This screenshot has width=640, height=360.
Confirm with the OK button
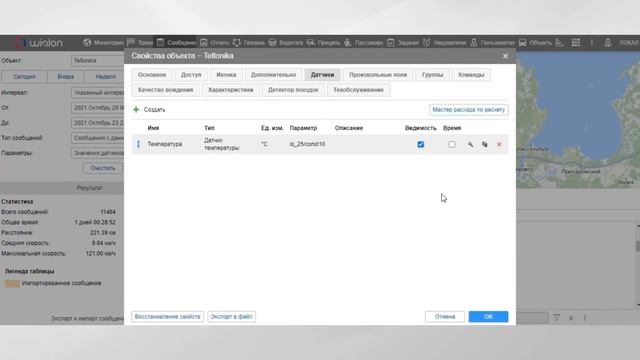(489, 317)
